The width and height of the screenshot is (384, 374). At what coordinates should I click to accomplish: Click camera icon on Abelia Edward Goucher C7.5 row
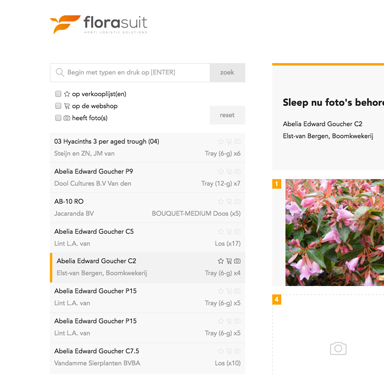pyautogui.click(x=237, y=351)
